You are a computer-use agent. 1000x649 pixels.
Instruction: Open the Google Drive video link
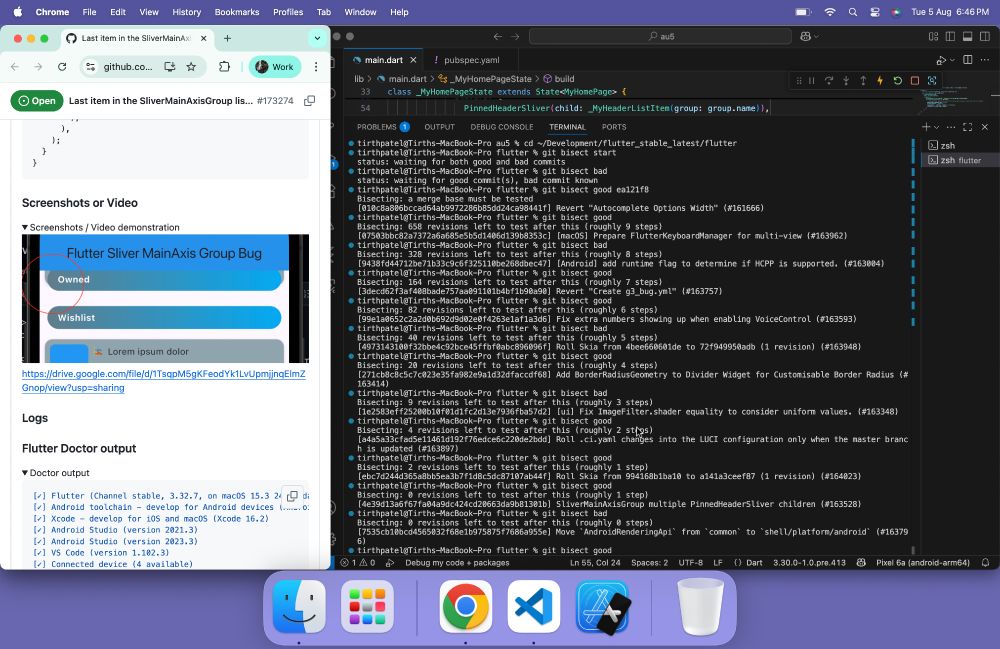(163, 381)
